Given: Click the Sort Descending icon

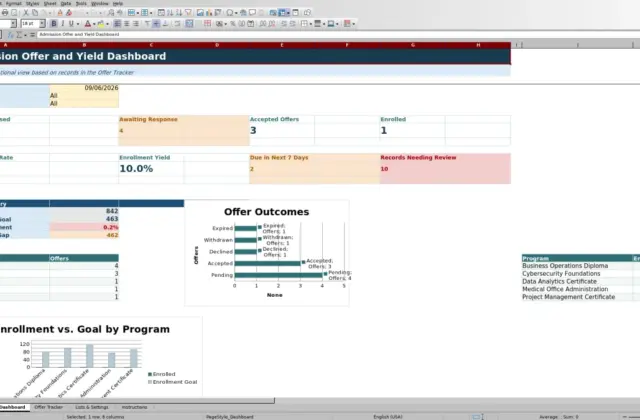Looking at the screenshot, I should click(x=179, y=13).
